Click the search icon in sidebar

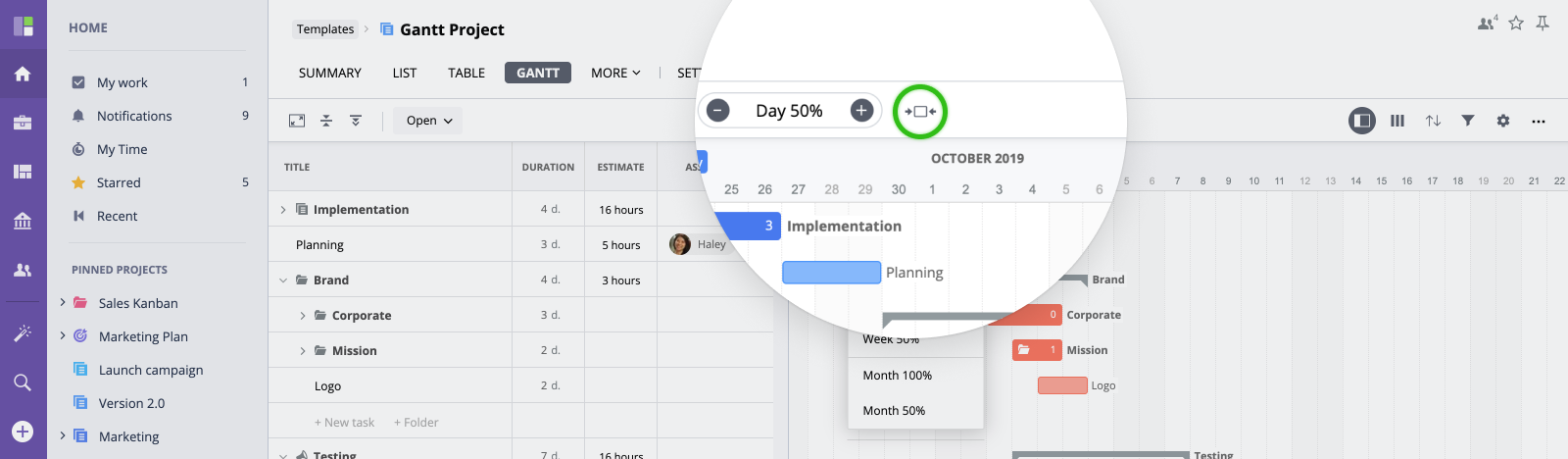23,382
